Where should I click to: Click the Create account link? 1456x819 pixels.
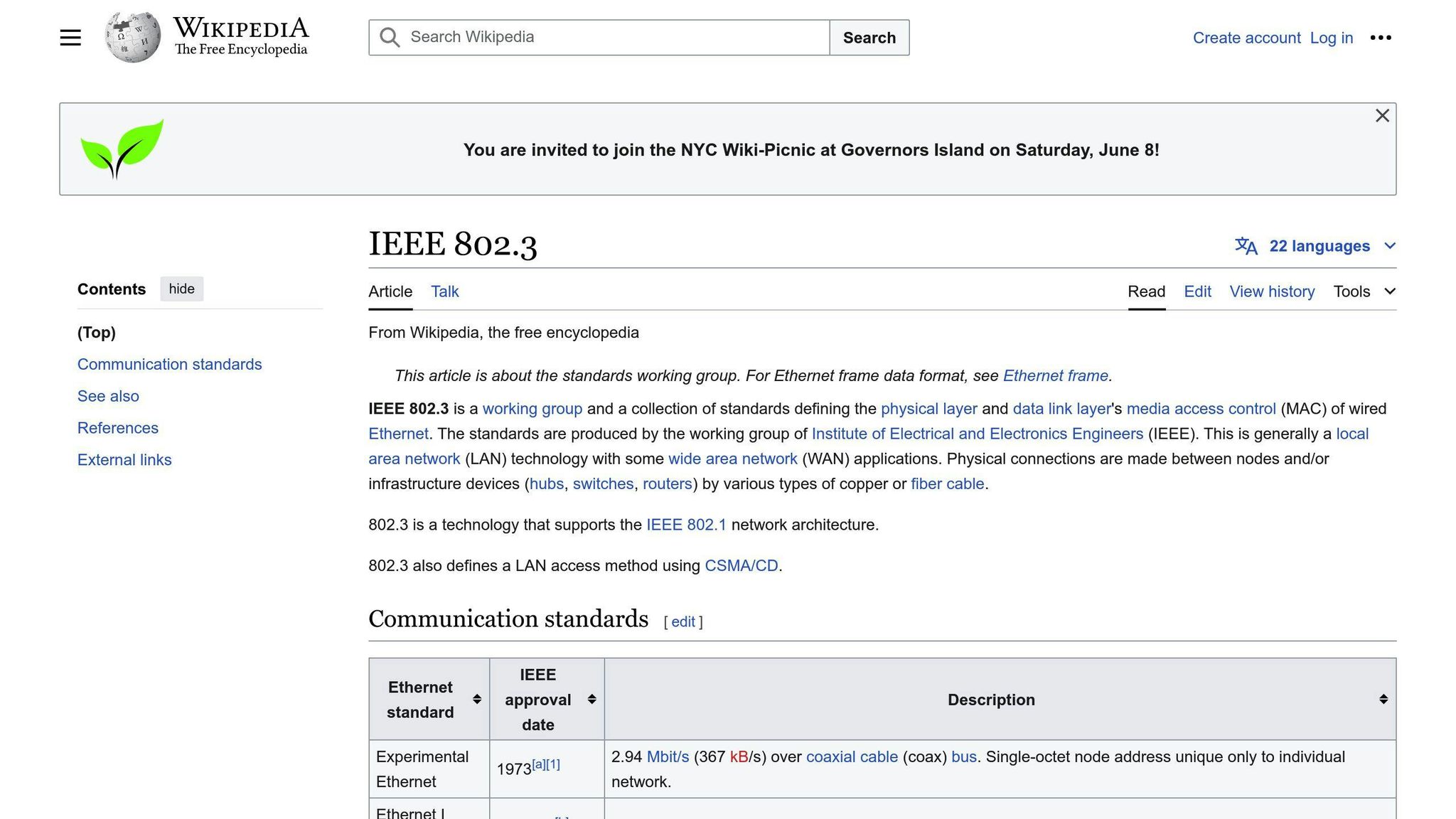click(x=1246, y=38)
